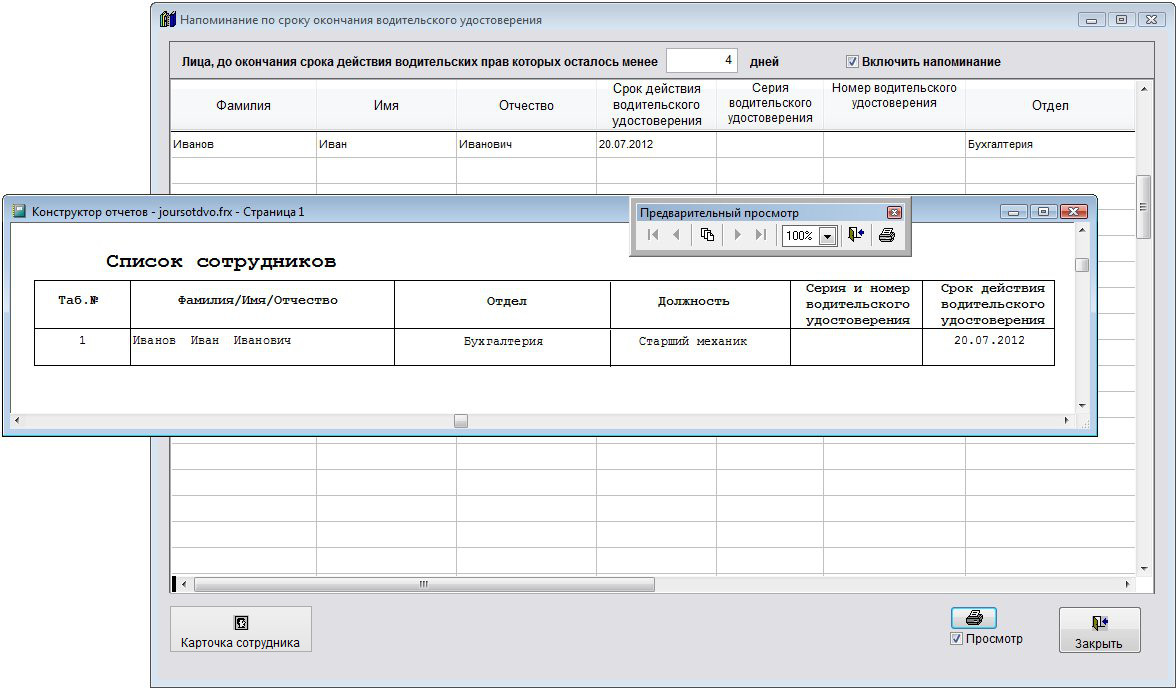Go to the last page of preview
The width and height of the screenshot is (1176, 688).
click(761, 236)
